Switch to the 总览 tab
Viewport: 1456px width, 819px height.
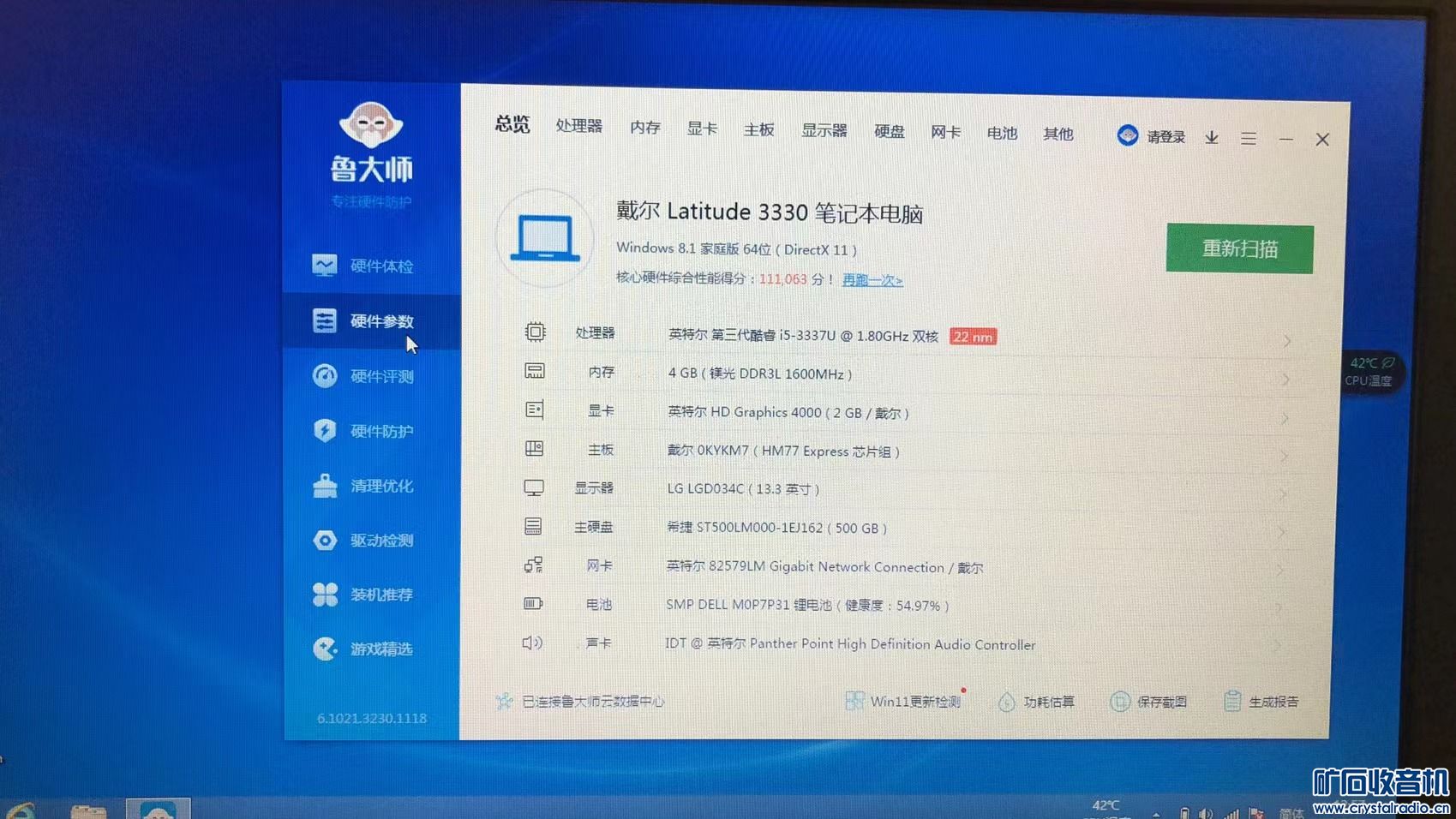512,124
